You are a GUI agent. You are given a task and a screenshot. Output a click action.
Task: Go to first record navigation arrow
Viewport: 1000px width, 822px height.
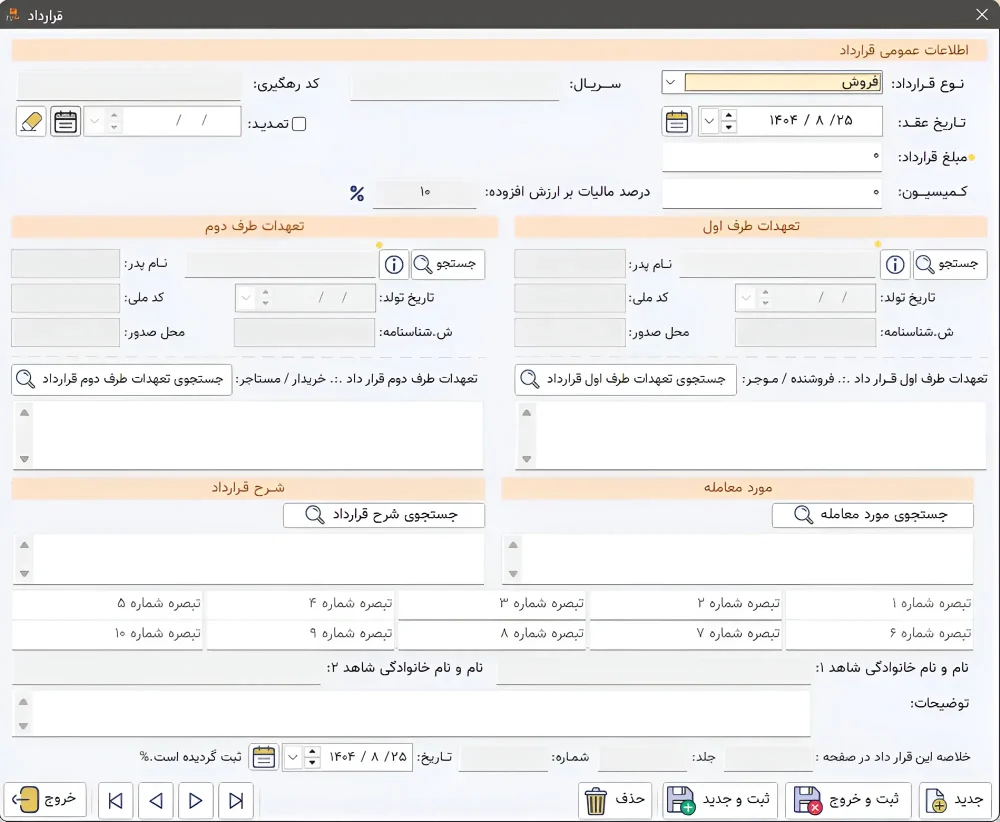[115, 800]
